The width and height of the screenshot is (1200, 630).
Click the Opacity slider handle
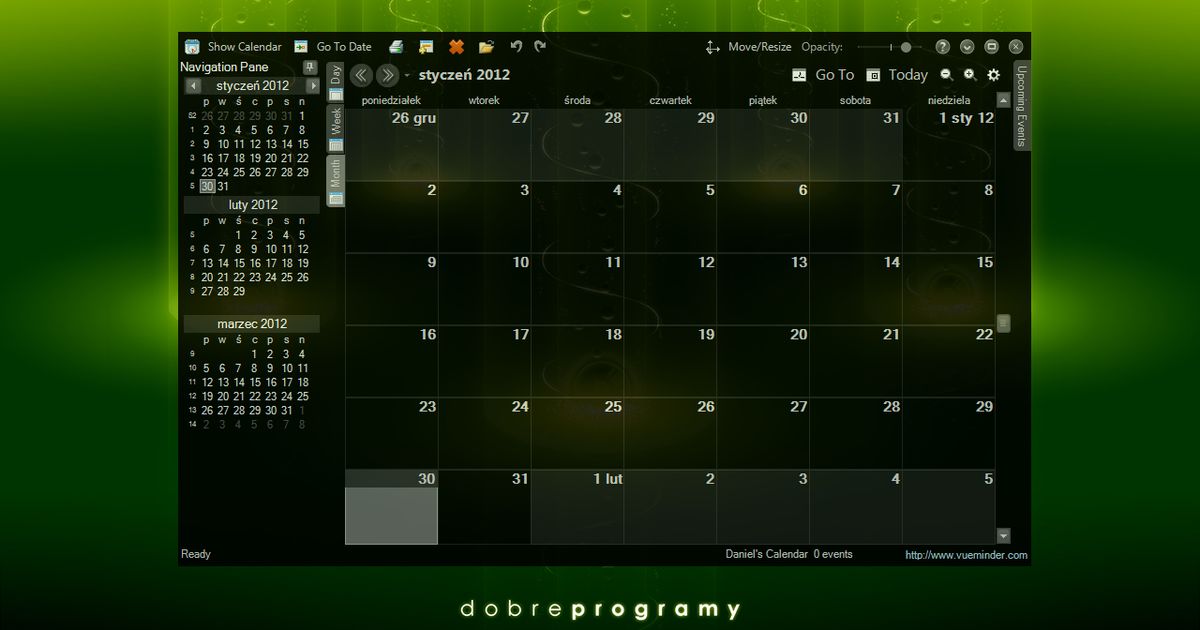tap(905, 47)
